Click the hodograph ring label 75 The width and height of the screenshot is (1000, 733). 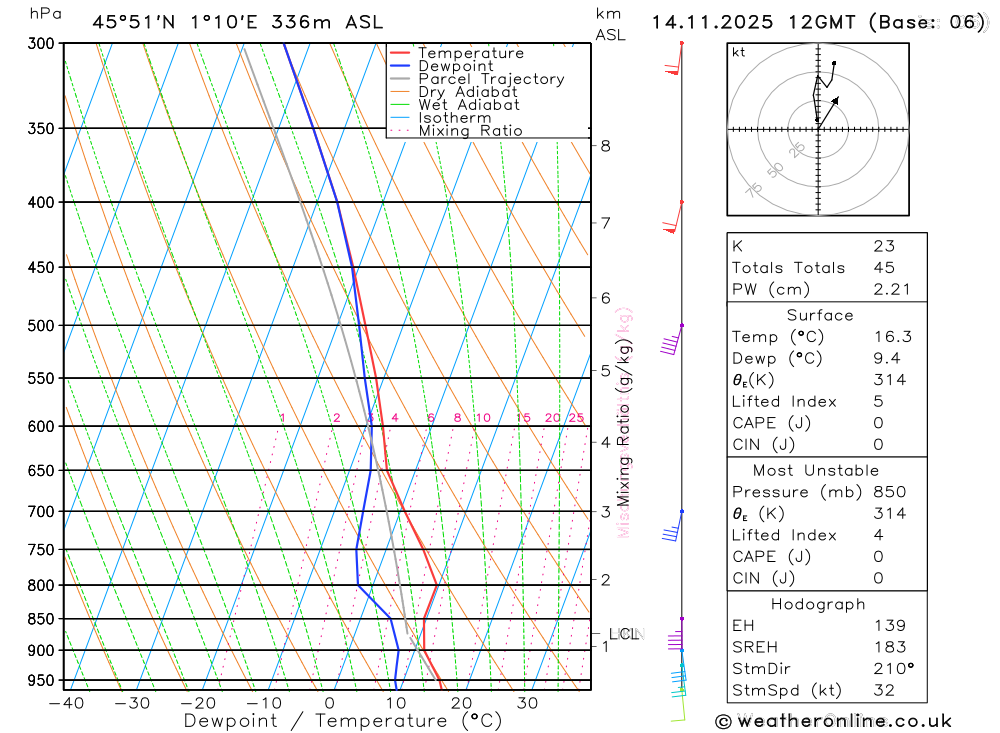[754, 190]
